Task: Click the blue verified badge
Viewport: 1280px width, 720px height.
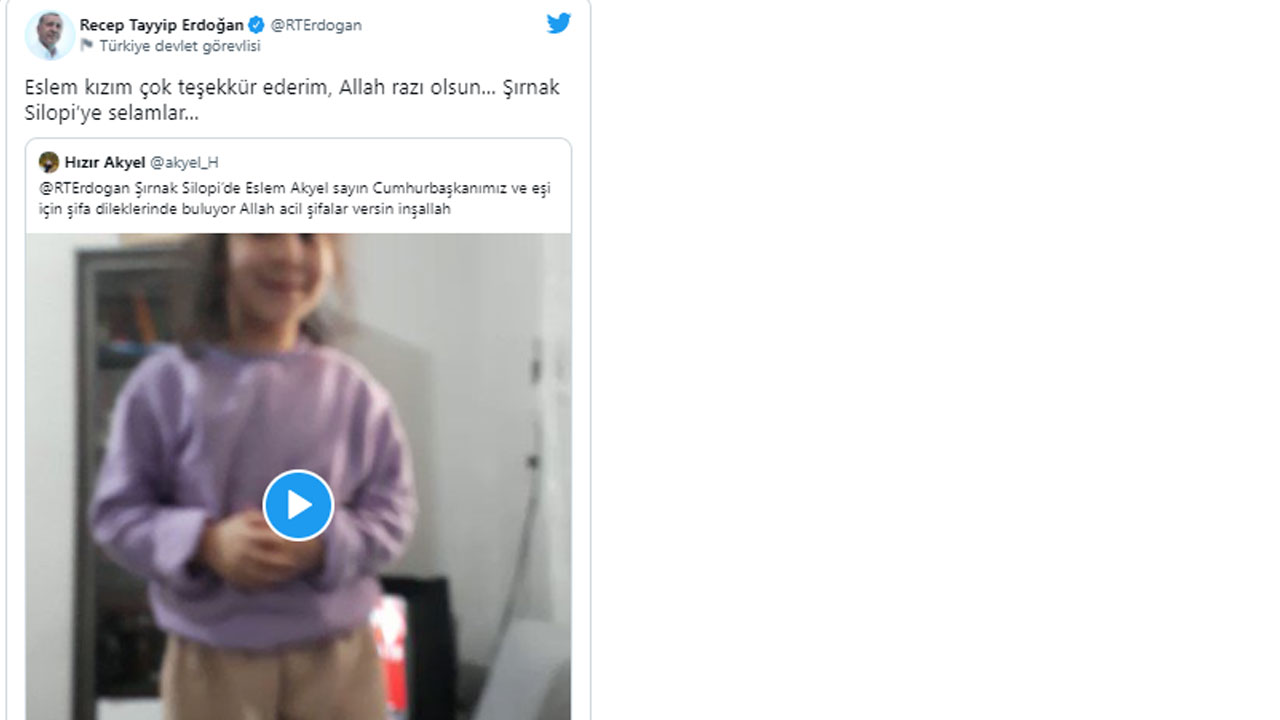Action: (257, 25)
